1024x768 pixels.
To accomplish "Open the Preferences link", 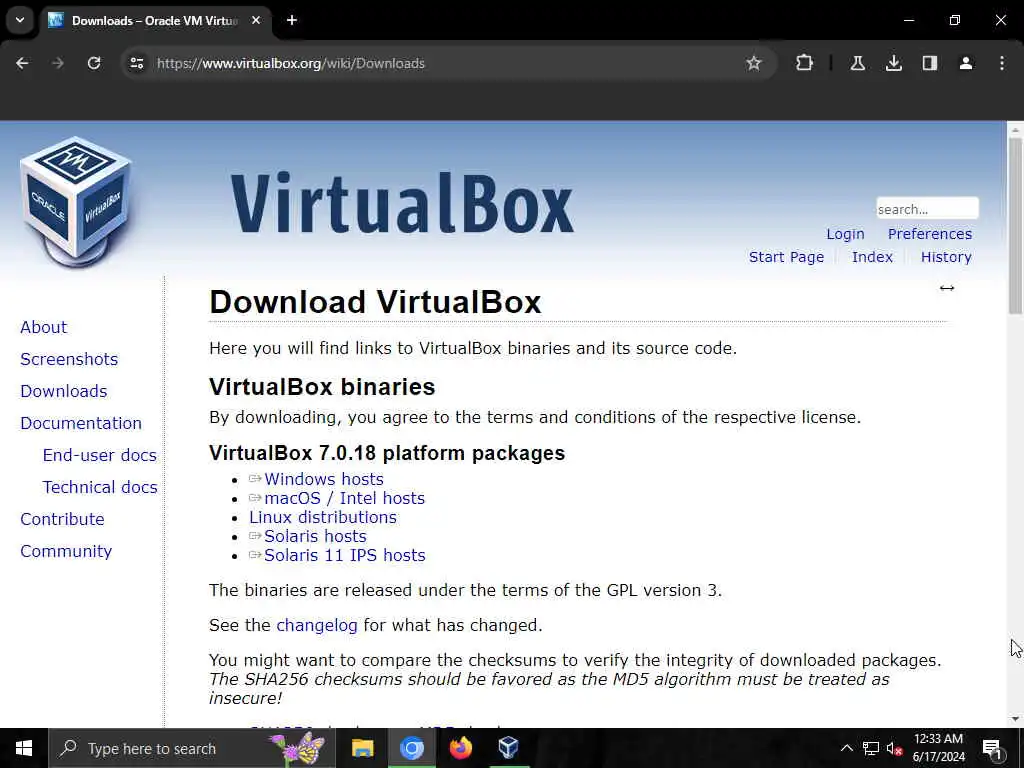I will pyautogui.click(x=929, y=234).
